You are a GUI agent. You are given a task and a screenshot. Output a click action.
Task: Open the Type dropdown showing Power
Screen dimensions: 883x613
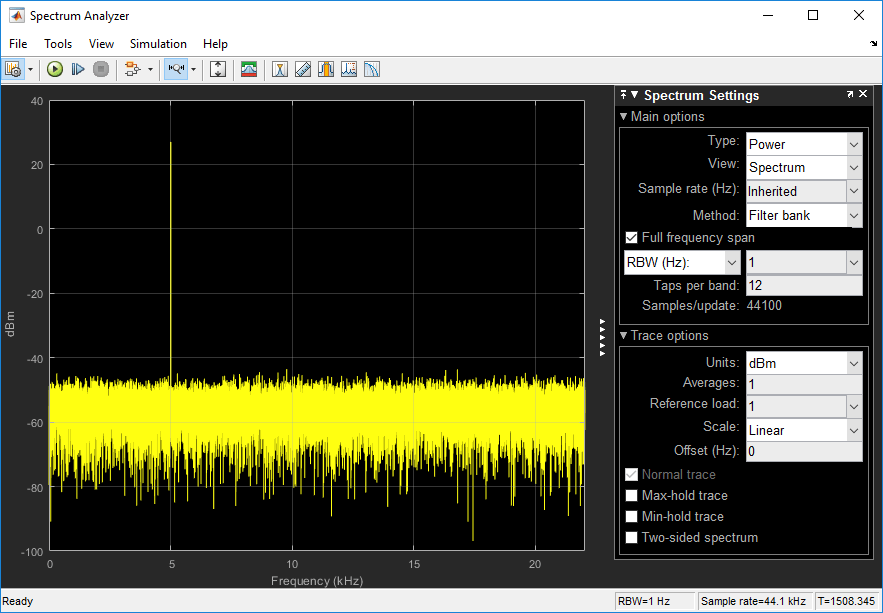click(x=803, y=144)
